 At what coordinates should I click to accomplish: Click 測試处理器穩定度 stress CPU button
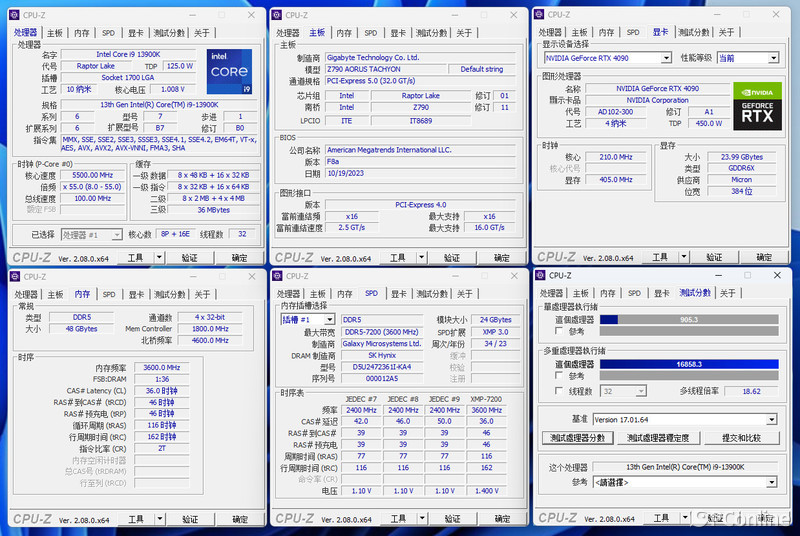[658, 438]
